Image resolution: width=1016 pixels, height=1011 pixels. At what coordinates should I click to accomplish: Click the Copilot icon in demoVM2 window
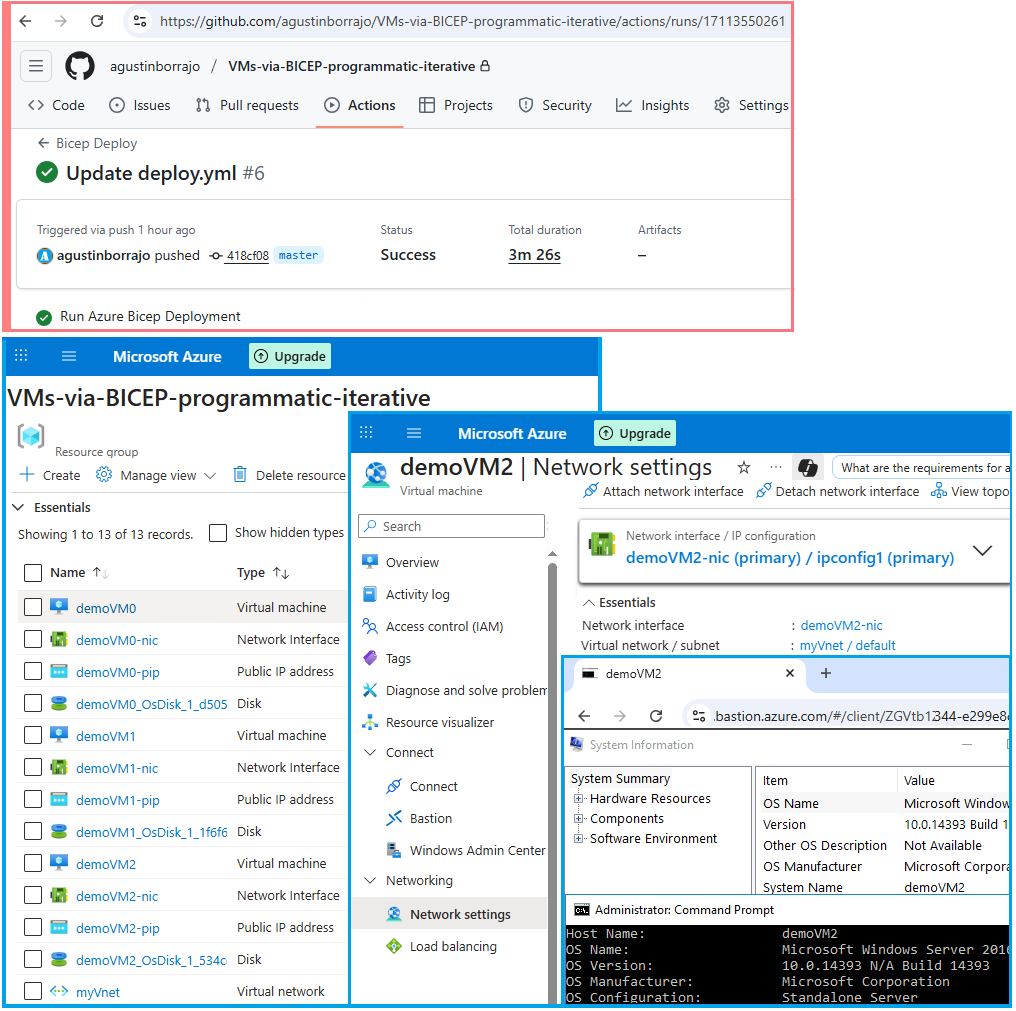(x=807, y=467)
